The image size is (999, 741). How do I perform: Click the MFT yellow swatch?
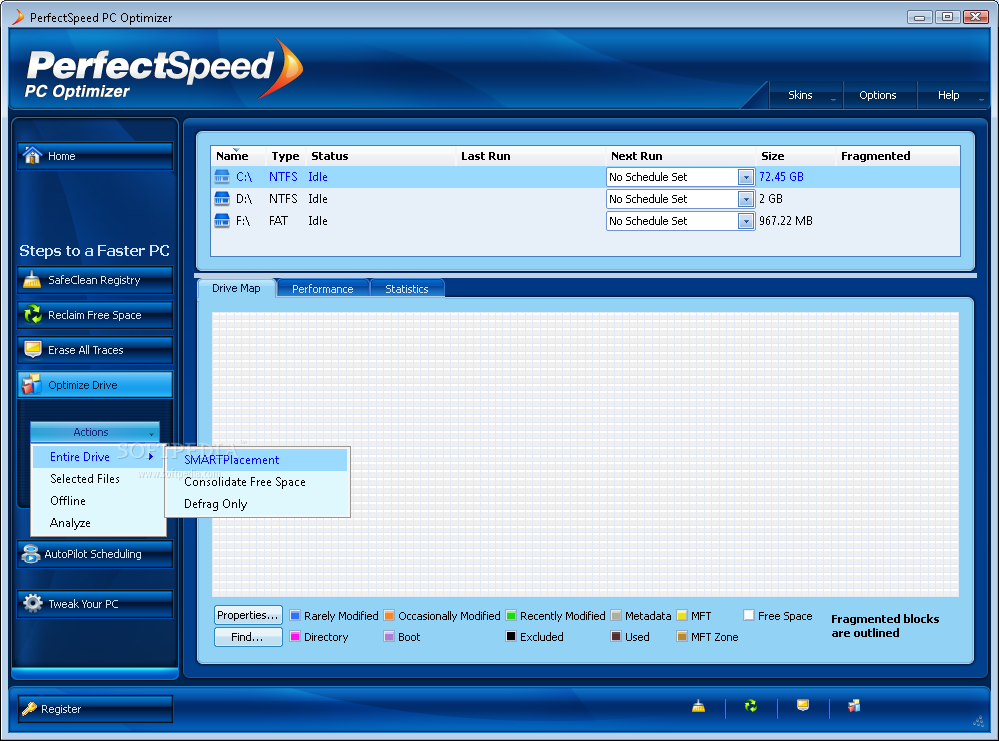[x=682, y=615]
